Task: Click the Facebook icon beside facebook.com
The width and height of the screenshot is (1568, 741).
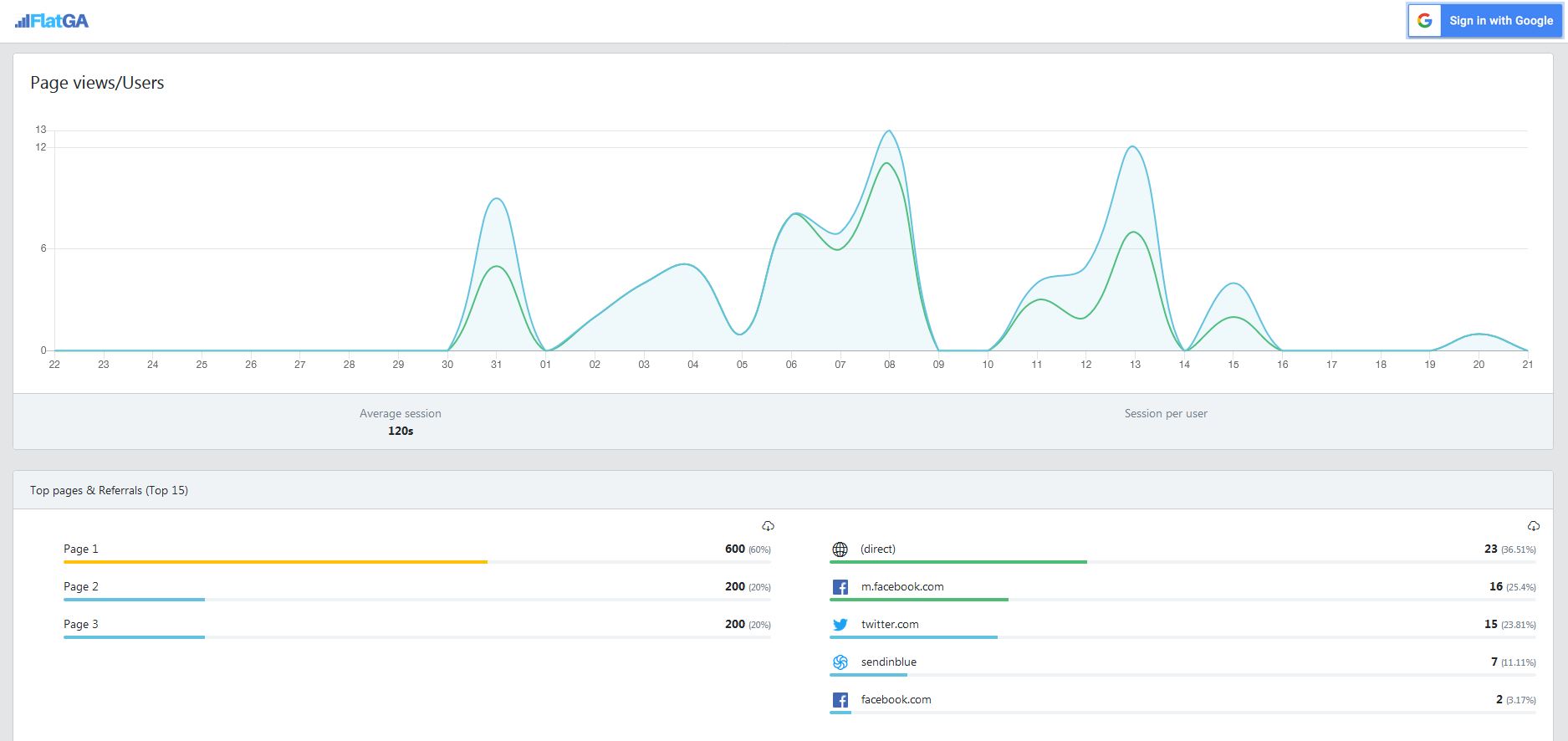Action: coord(840,700)
